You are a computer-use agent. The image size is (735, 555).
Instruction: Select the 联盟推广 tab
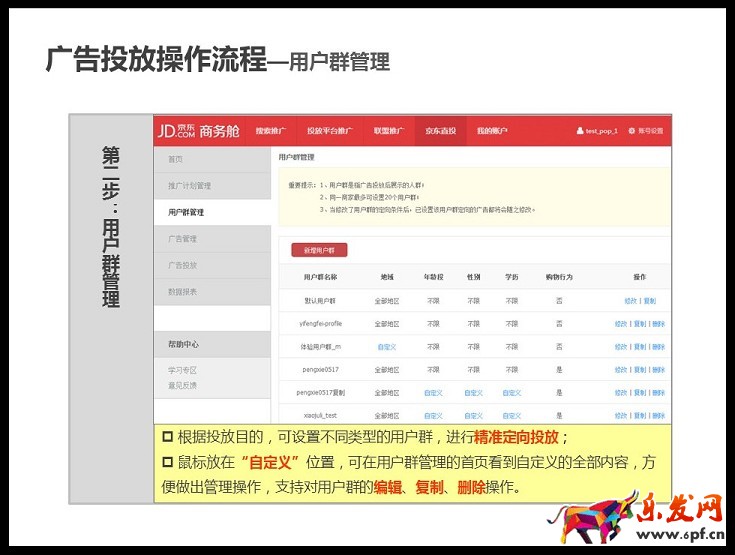click(388, 131)
